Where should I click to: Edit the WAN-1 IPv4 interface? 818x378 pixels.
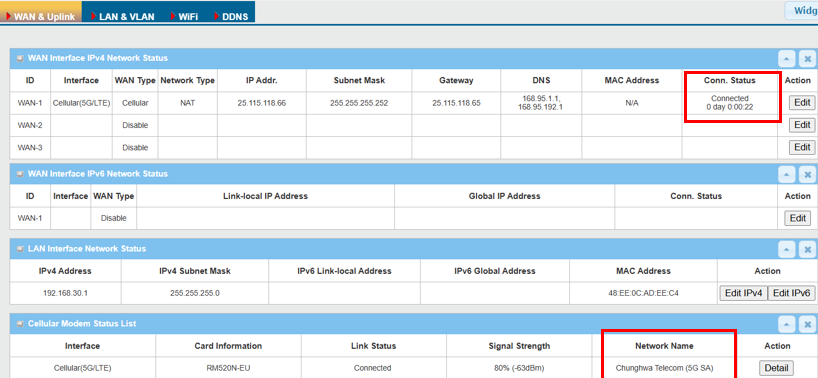click(801, 103)
